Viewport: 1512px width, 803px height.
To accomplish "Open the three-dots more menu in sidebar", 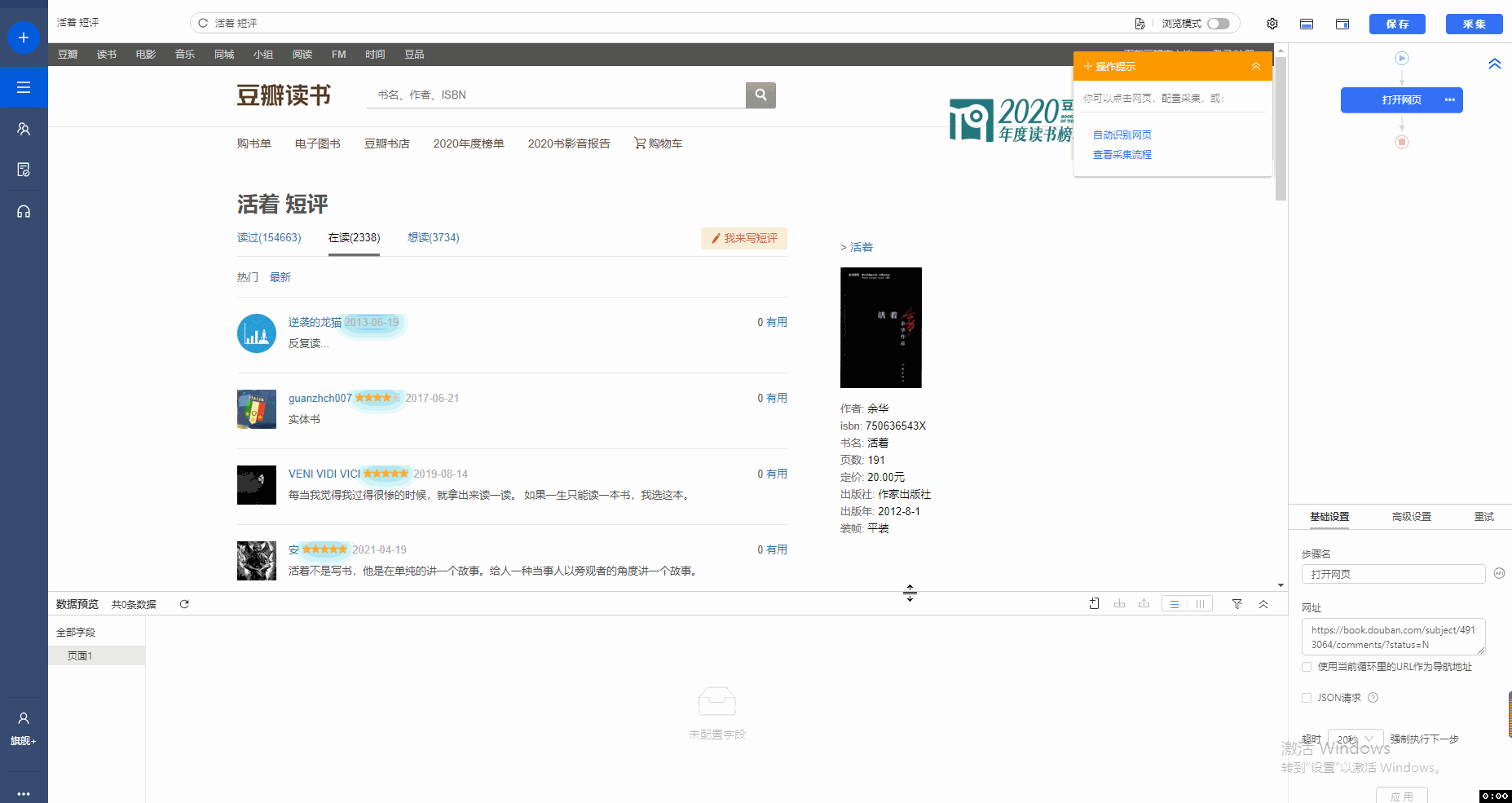I will click(x=24, y=793).
